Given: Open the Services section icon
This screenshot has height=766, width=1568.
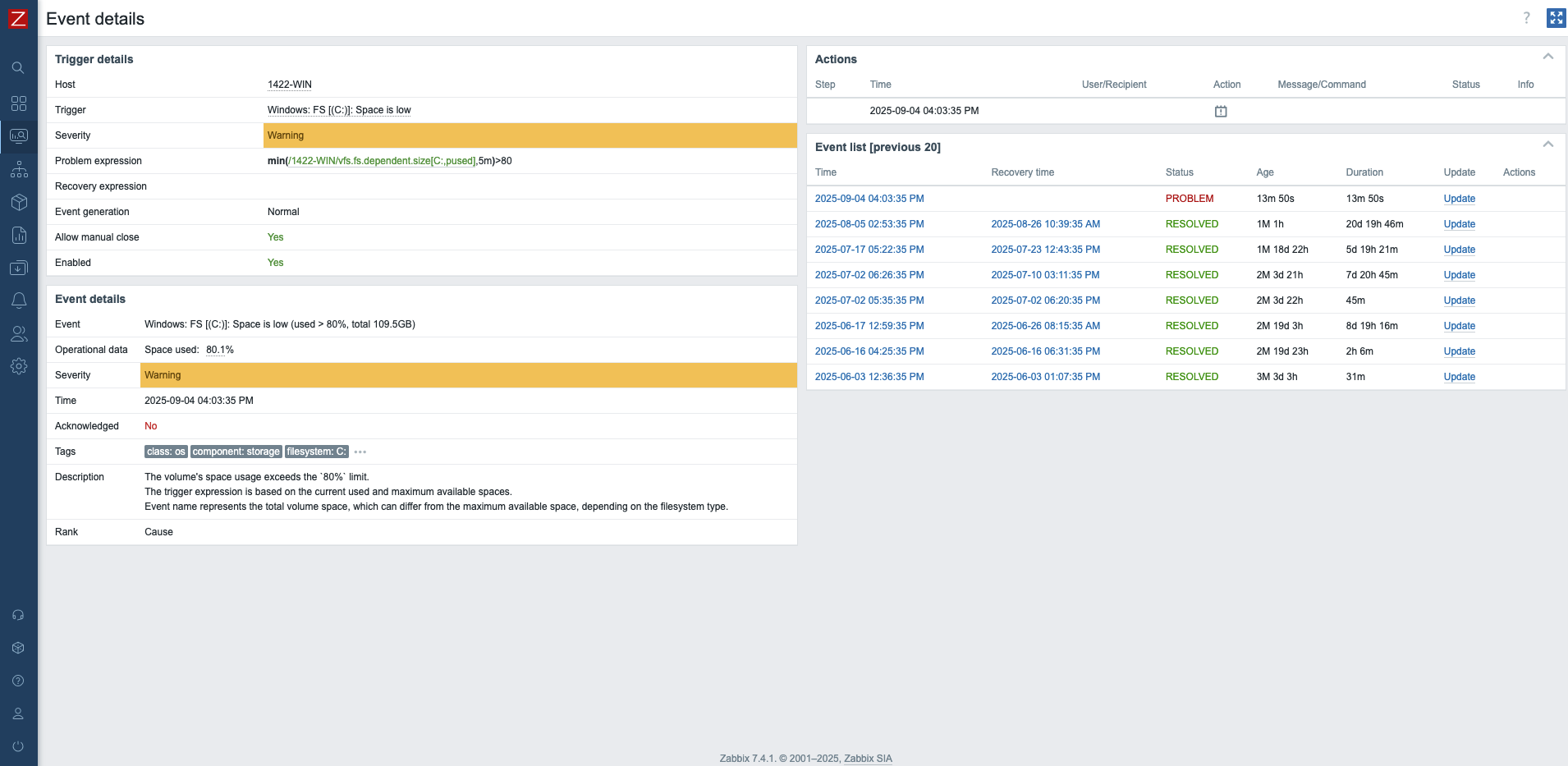Looking at the screenshot, I should pyautogui.click(x=18, y=170).
